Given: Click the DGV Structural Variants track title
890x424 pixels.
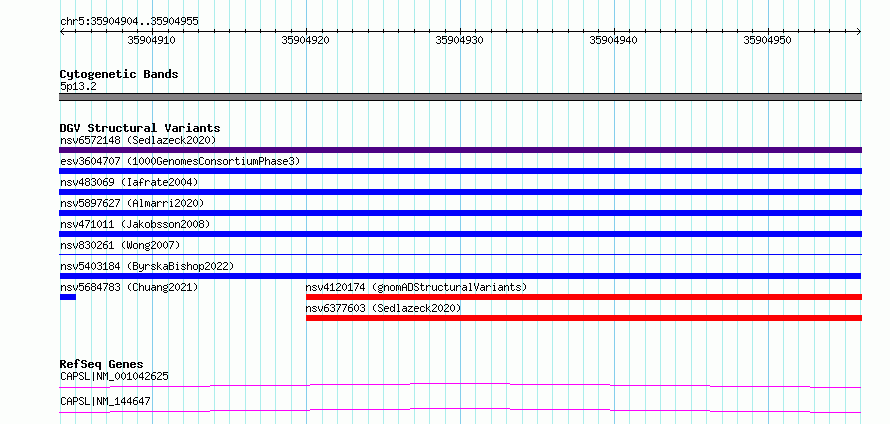Looking at the screenshot, I should (140, 128).
